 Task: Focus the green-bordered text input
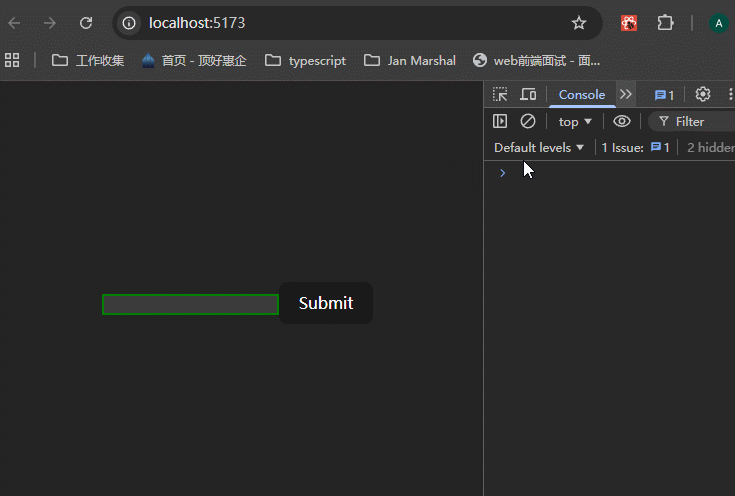(x=190, y=304)
